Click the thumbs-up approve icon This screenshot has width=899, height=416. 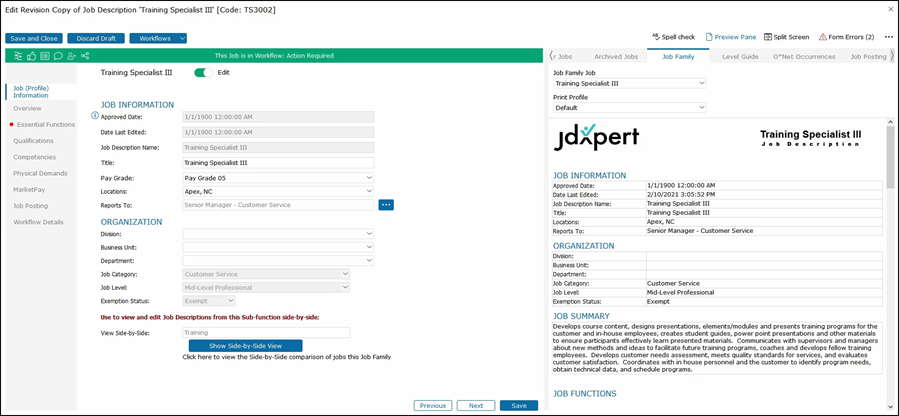tap(32, 56)
